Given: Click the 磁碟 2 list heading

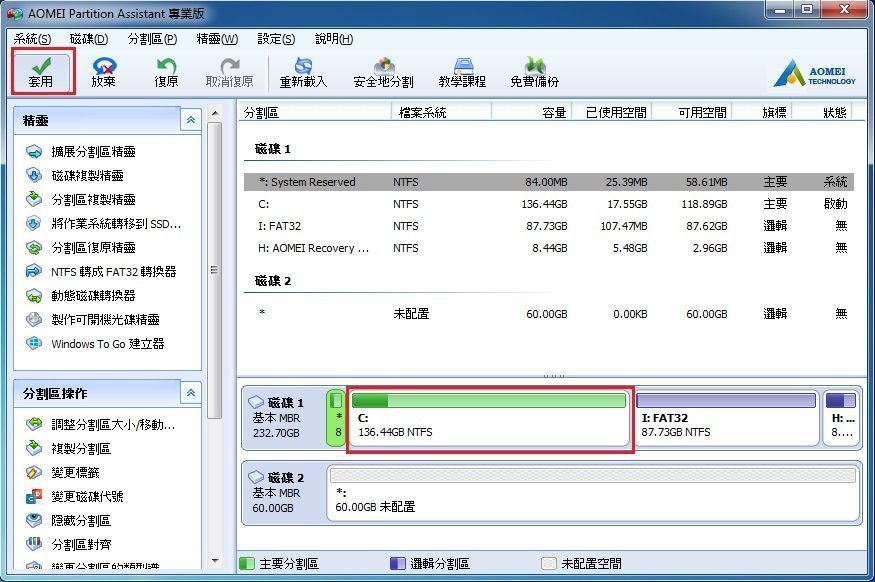Looking at the screenshot, I should (272, 281).
